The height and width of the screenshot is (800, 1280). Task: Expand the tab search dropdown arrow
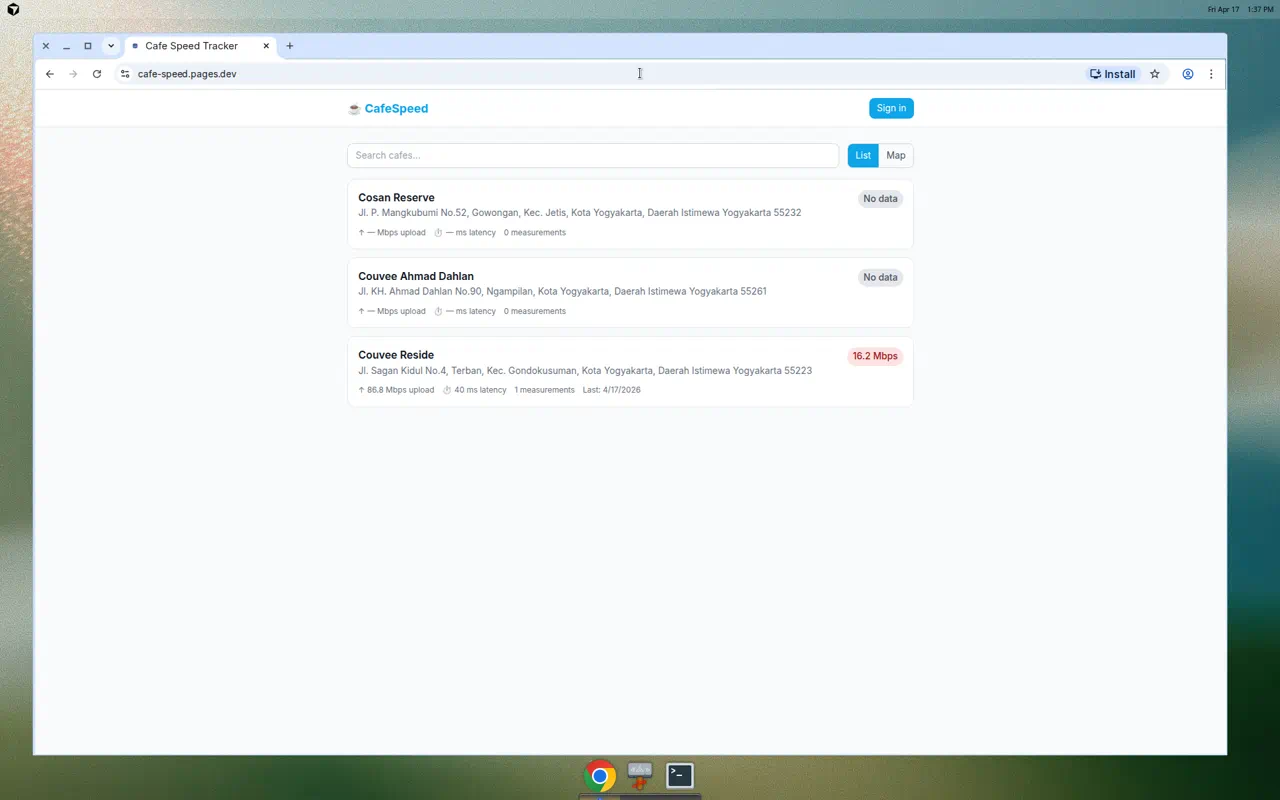click(111, 46)
